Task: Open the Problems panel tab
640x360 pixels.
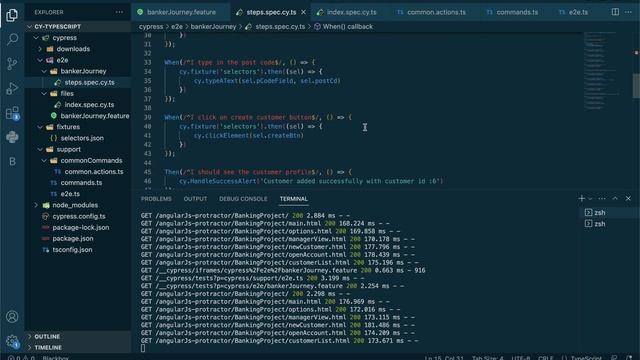Action: point(156,199)
